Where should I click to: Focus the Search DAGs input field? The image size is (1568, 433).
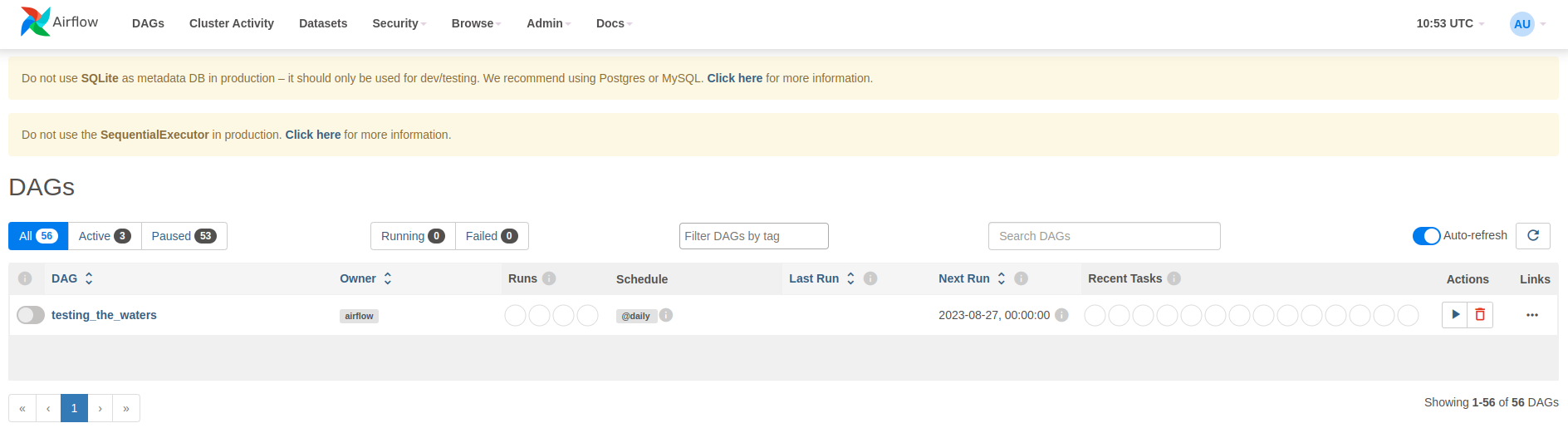[x=1104, y=236]
